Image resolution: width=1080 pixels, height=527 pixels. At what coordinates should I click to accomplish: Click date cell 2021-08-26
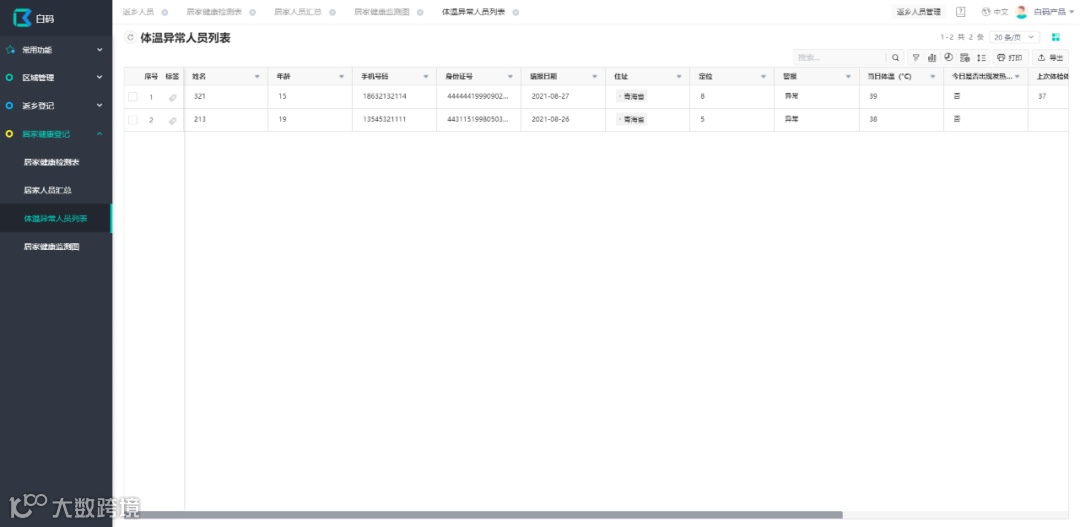click(x=550, y=119)
